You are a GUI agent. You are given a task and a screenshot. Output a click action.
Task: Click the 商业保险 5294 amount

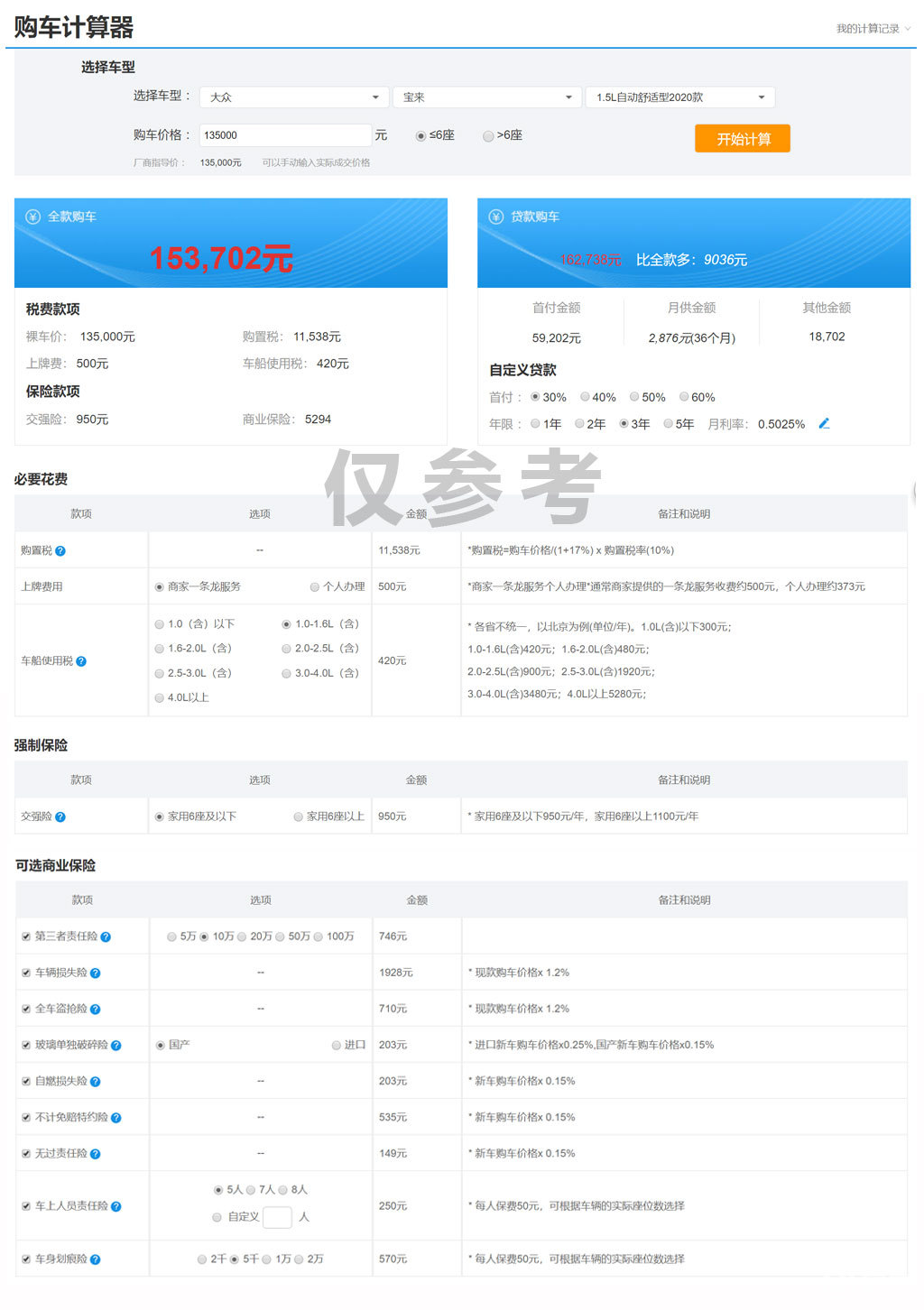tap(319, 420)
